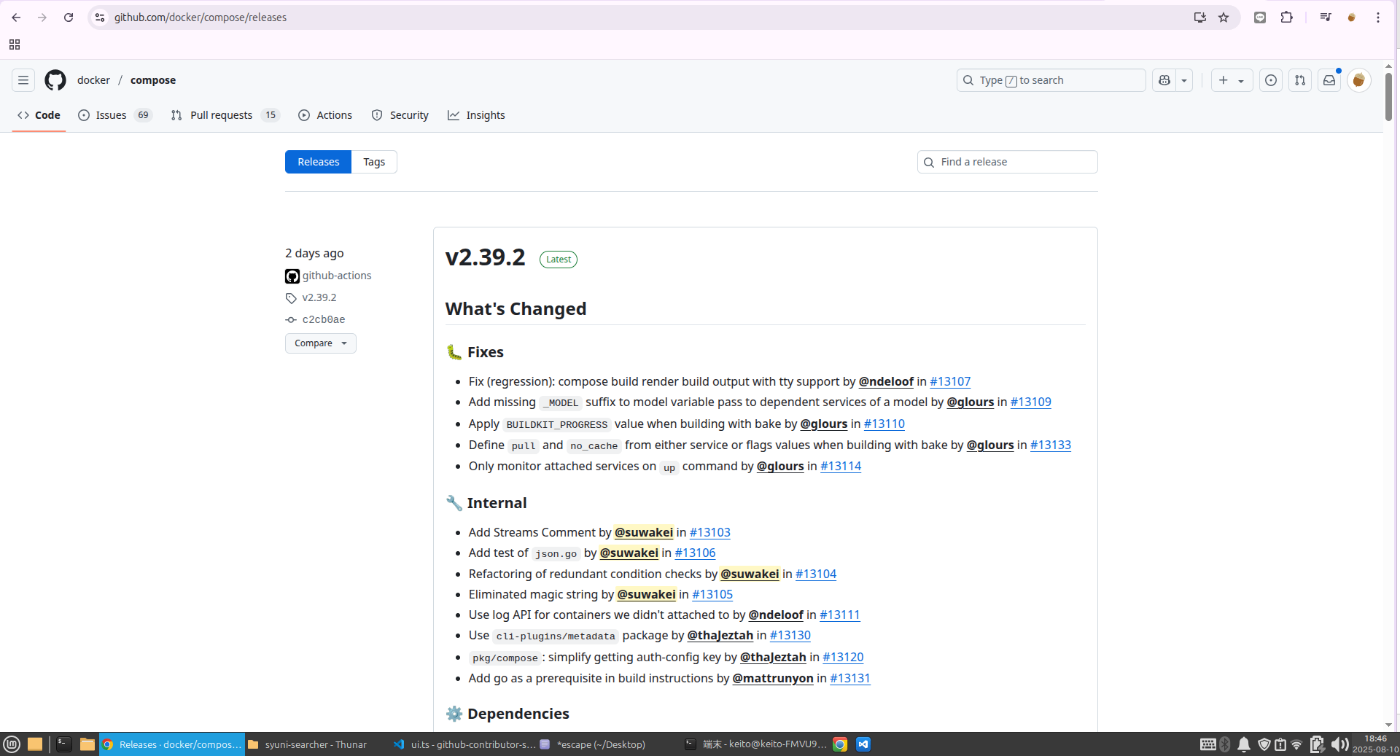
Task: Switch to ui.ts VS Code window in taskbar
Action: point(463,744)
